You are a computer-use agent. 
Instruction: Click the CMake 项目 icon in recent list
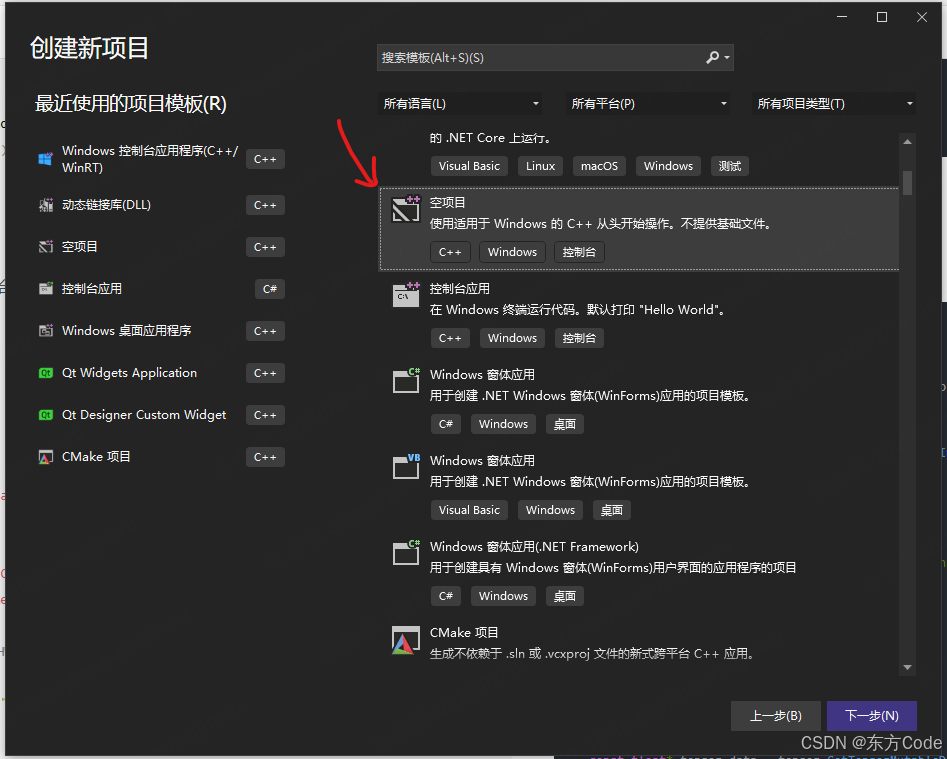click(x=46, y=457)
